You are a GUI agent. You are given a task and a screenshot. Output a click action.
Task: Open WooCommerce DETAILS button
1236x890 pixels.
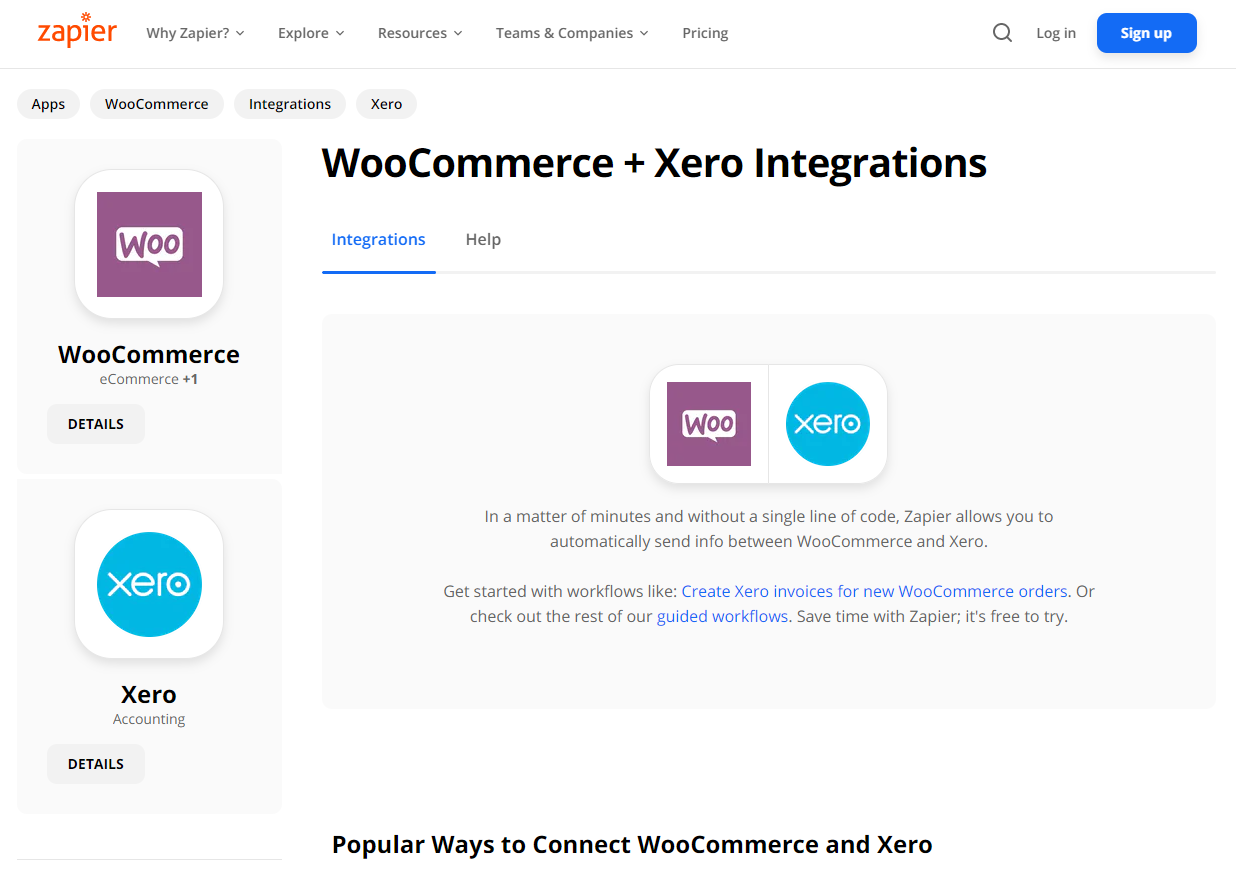[96, 424]
